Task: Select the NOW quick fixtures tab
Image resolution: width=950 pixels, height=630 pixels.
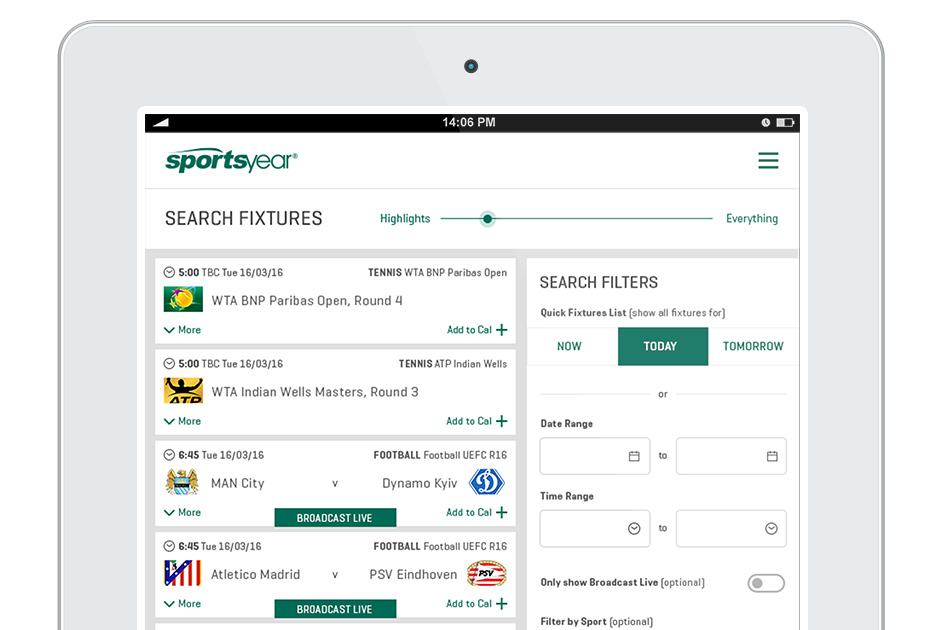Action: click(x=569, y=346)
